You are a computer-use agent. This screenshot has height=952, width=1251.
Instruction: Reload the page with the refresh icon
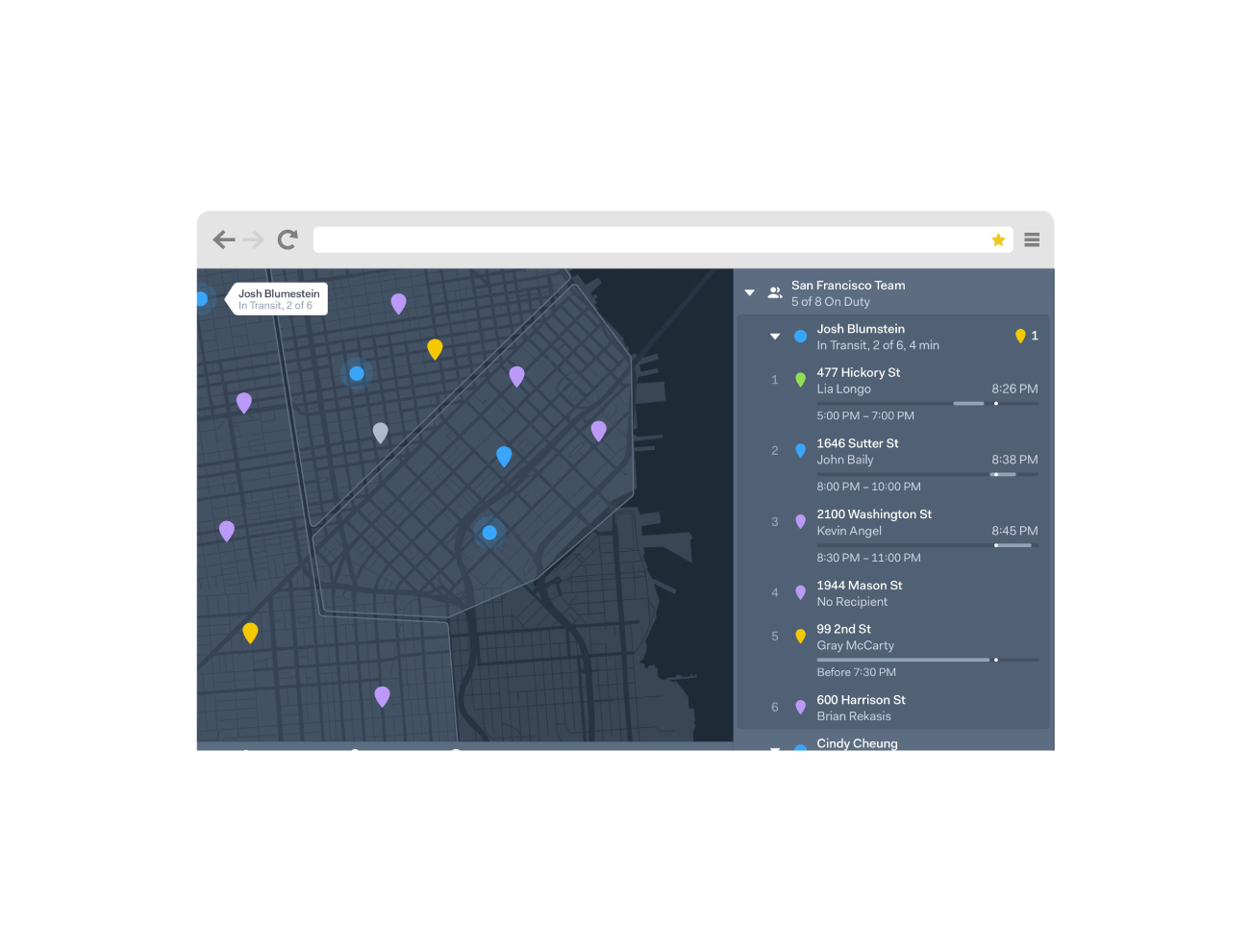click(288, 239)
